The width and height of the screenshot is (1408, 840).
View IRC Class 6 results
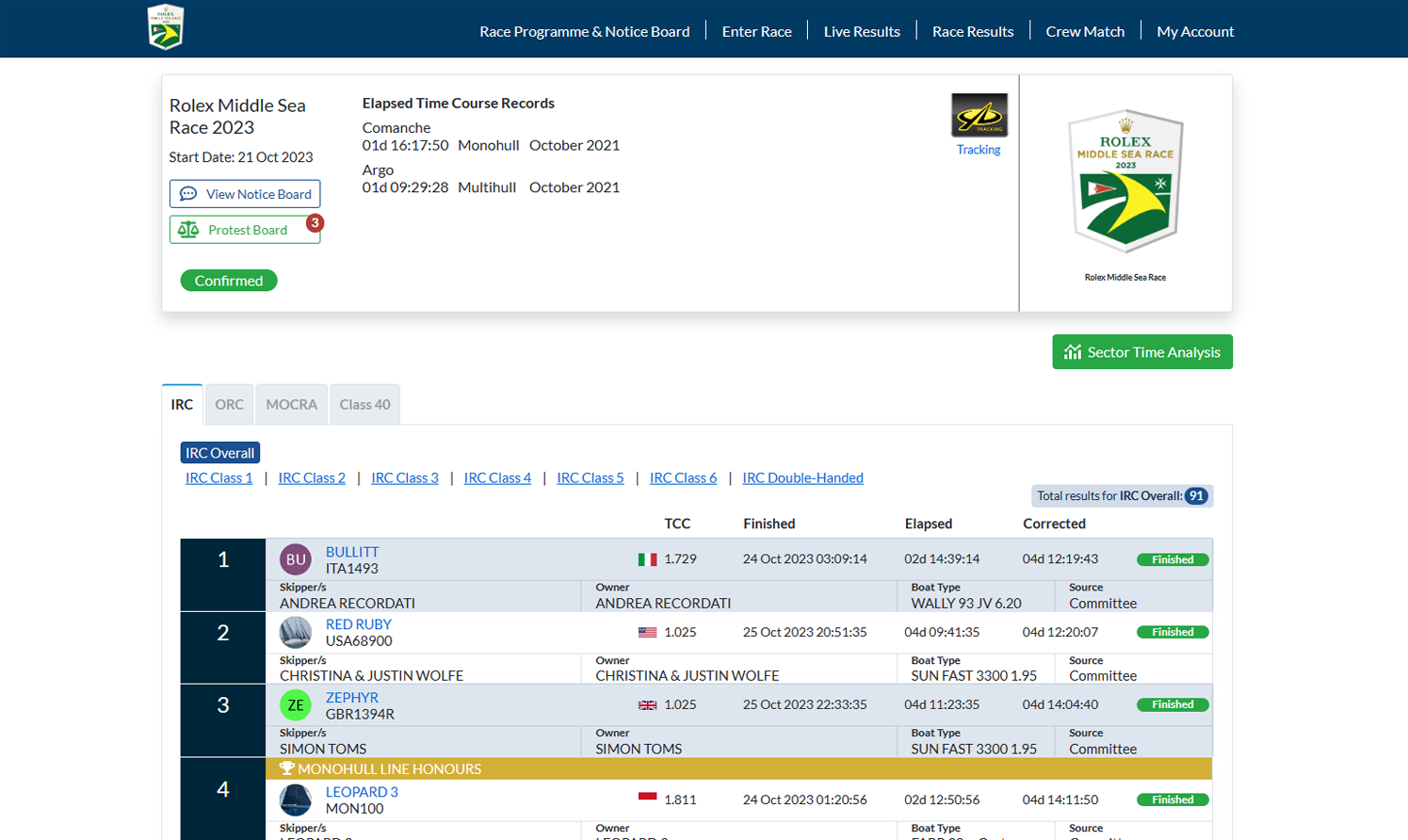[x=683, y=477]
